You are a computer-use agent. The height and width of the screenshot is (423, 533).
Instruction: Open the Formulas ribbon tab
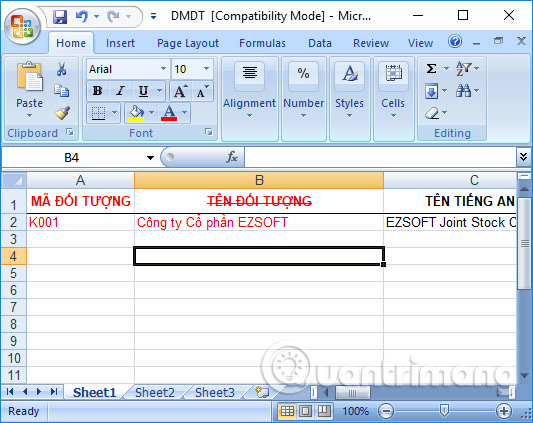pos(262,43)
